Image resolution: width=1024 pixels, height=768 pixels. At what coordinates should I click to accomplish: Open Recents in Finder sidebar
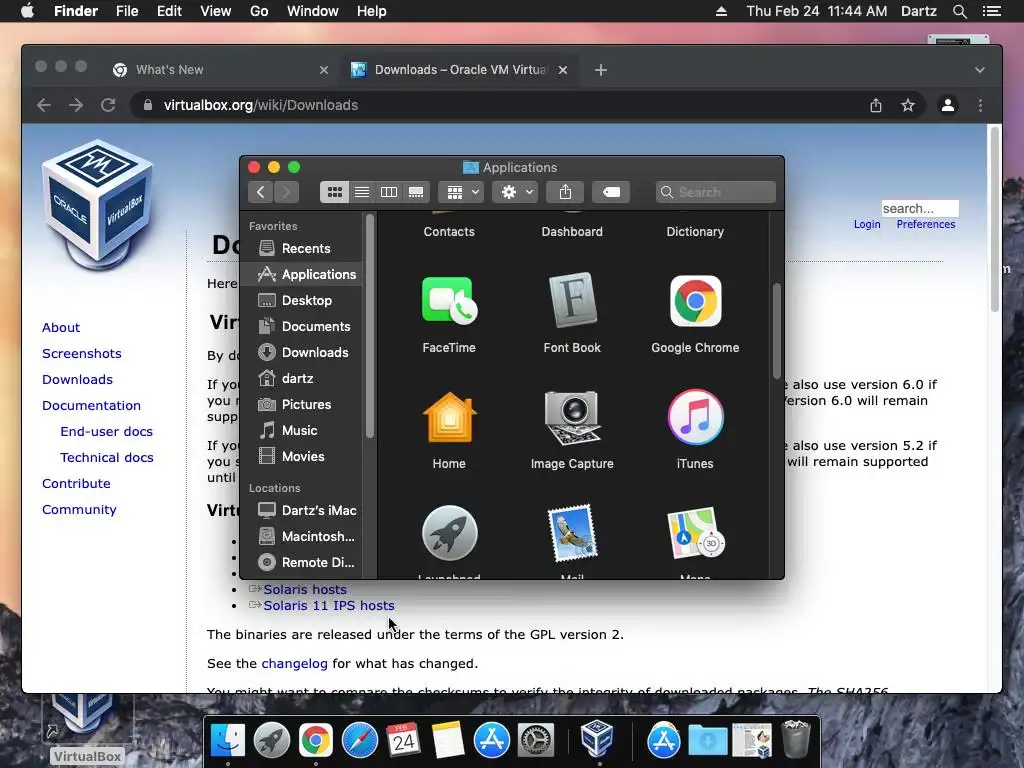[x=301, y=248]
